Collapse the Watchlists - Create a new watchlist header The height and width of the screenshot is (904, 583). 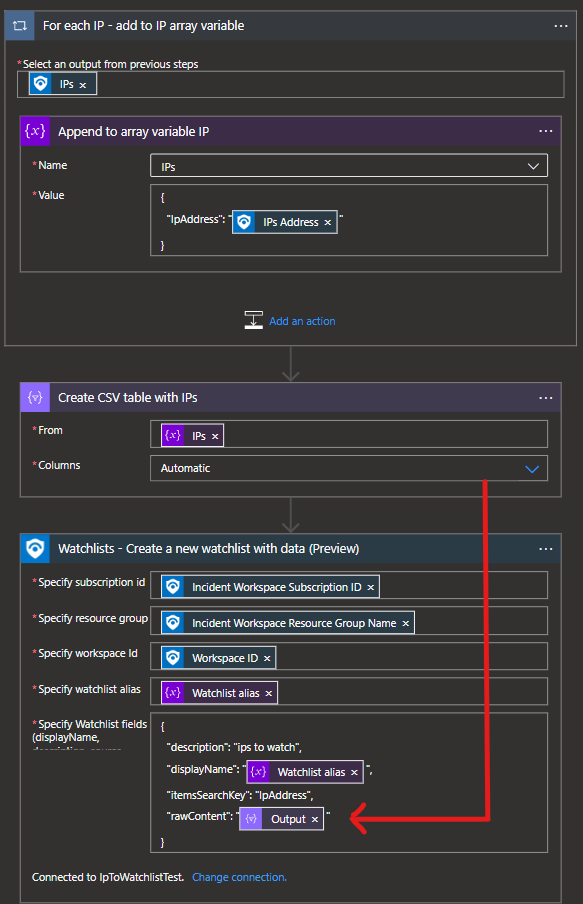[x=291, y=548]
